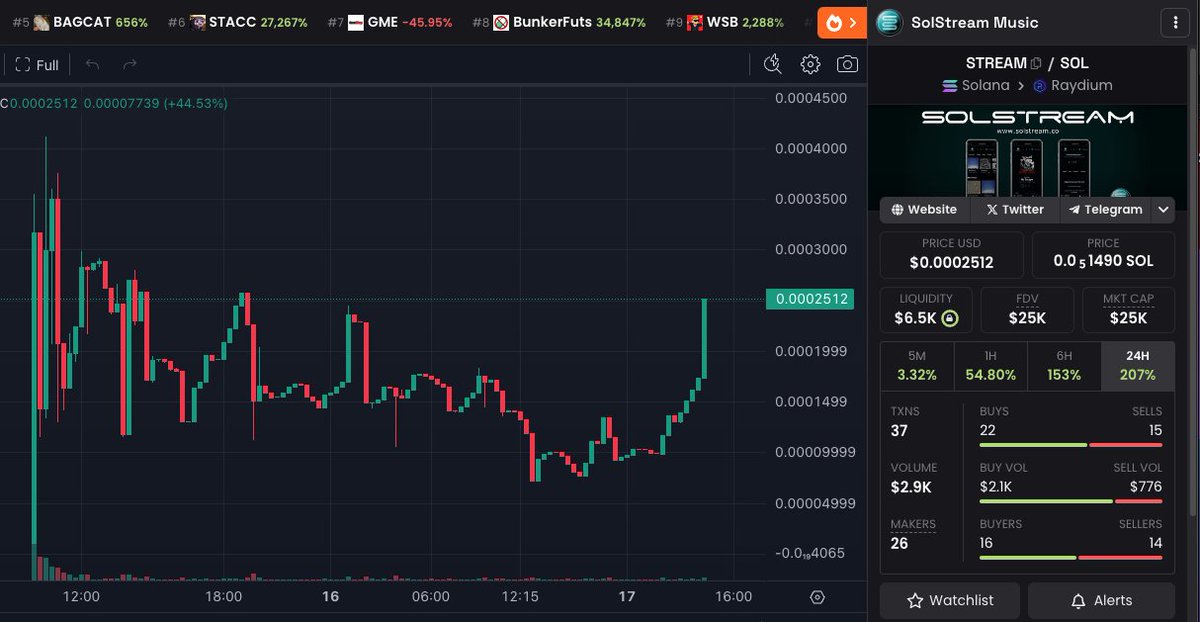Viewport: 1200px width, 622px height.
Task: Click the PRICE 1490 SOL box
Action: click(1103, 254)
